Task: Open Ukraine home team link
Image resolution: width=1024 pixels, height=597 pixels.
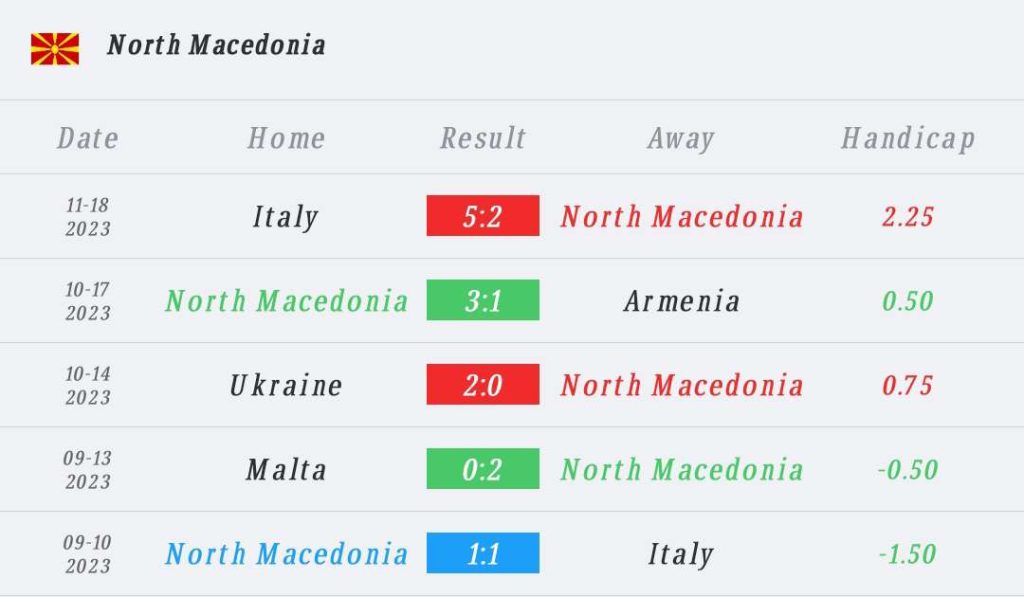Action: point(286,385)
